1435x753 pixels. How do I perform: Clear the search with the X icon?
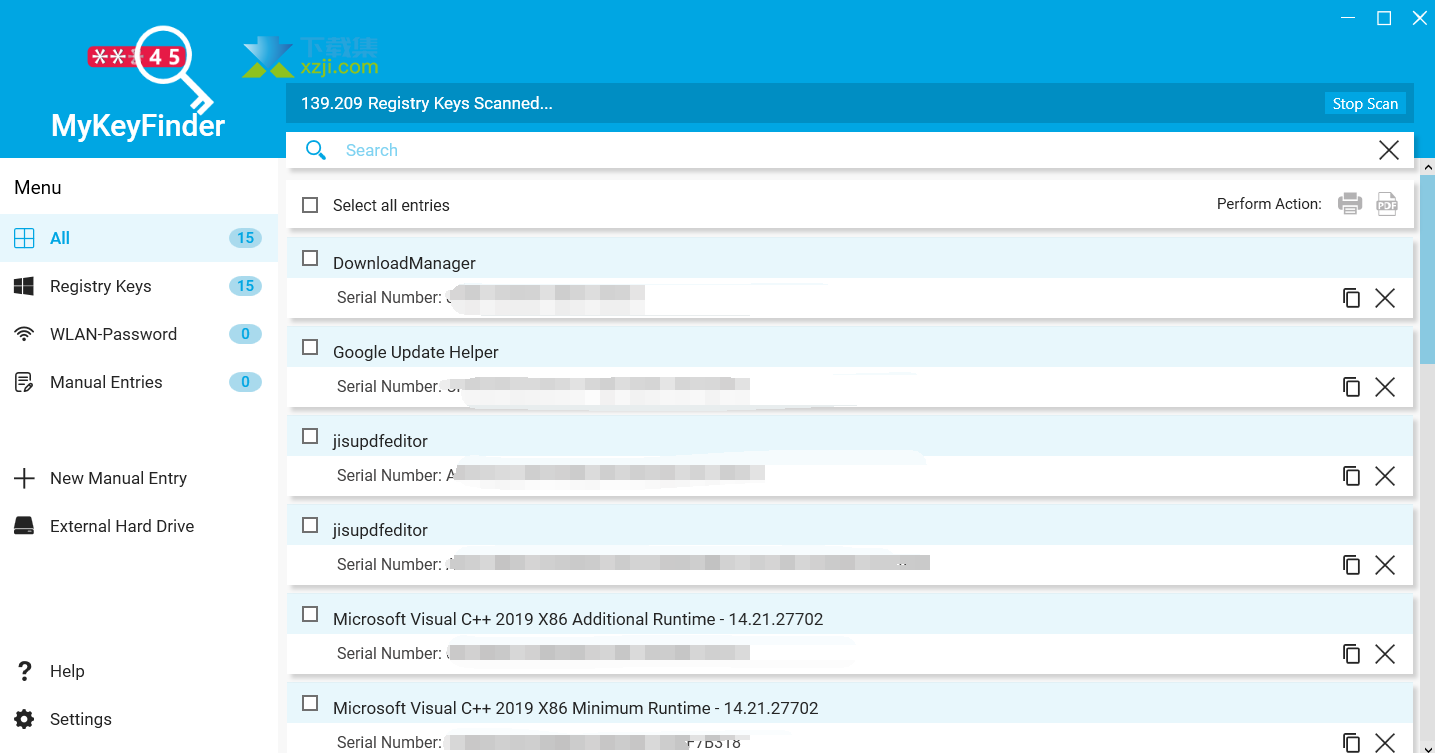tap(1389, 150)
